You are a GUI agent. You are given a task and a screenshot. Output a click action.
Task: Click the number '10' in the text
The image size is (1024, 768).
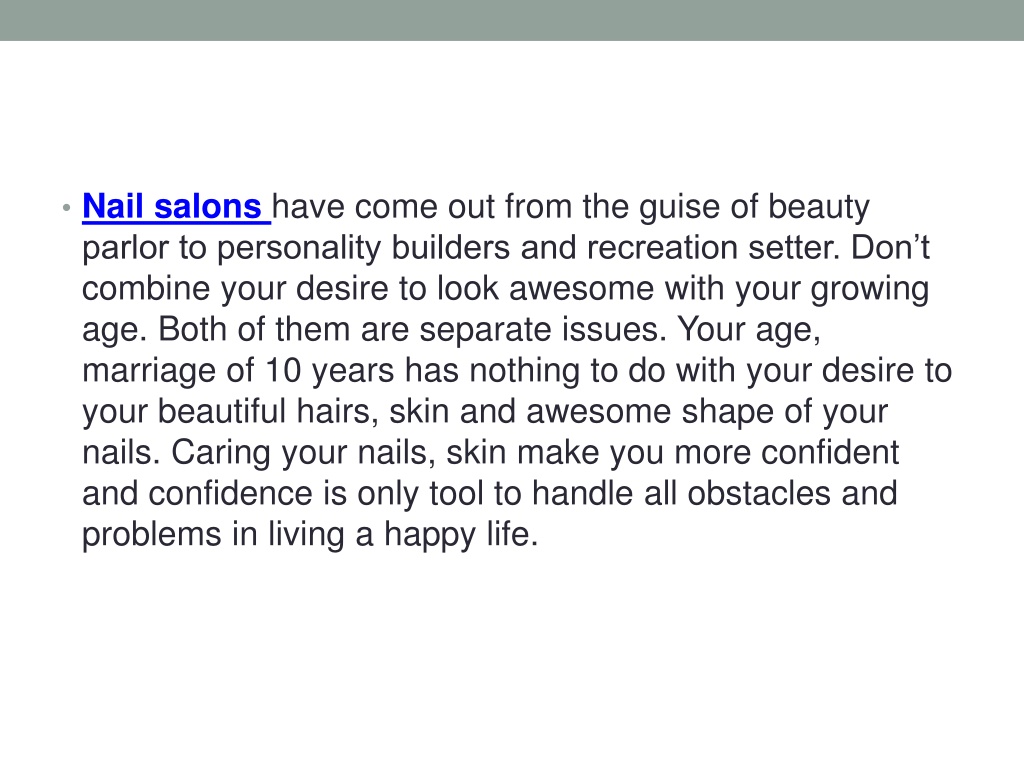coord(283,371)
